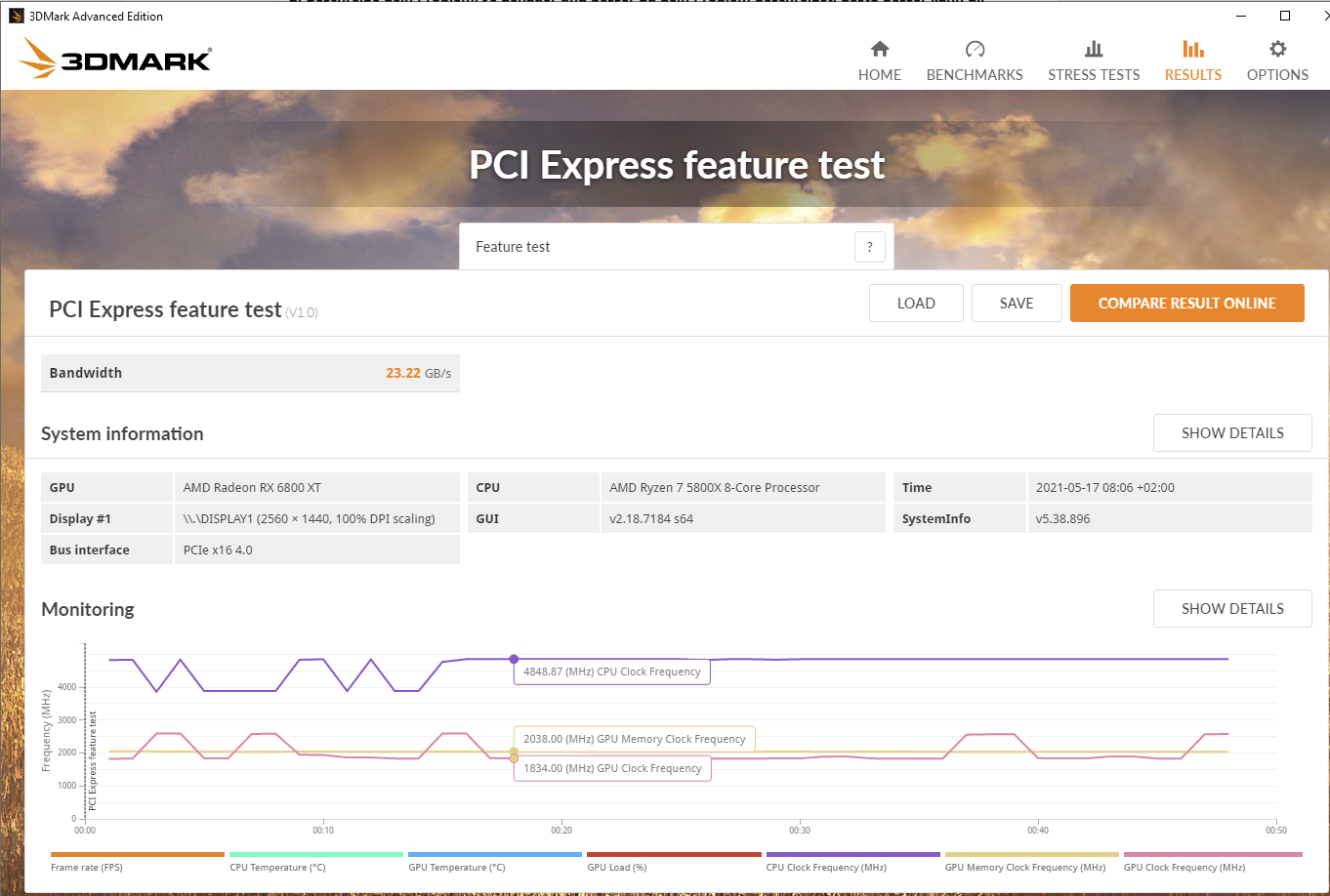Click the Feature test label
Viewport: 1330px width, 896px height.
(x=513, y=247)
